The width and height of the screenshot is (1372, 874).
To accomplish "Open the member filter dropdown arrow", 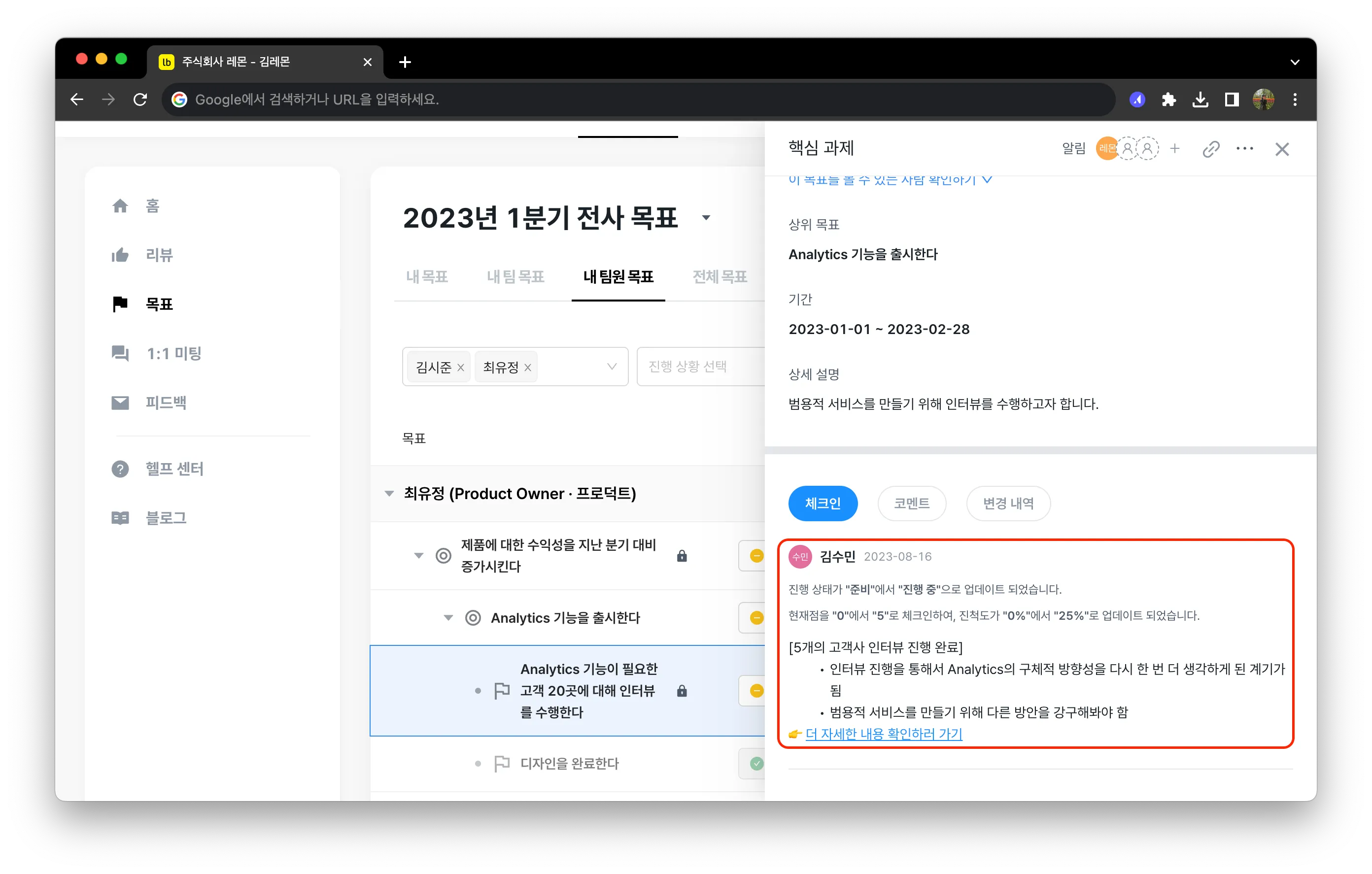I will tap(612, 367).
